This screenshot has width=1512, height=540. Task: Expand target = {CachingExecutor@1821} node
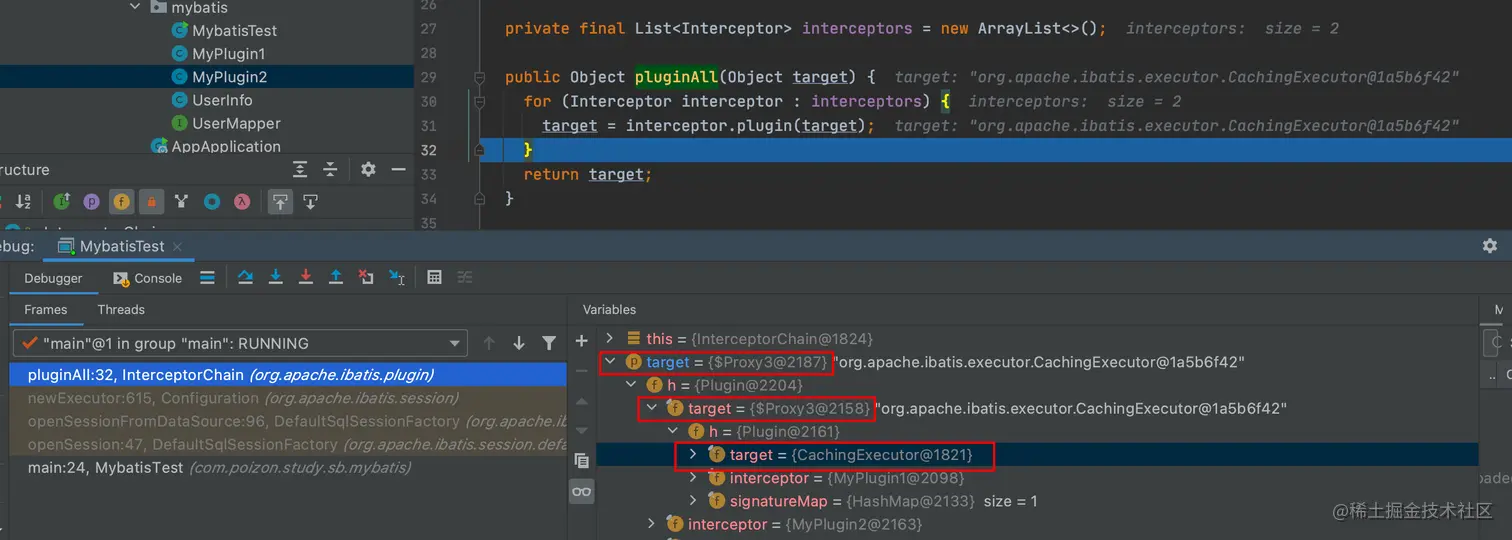(x=693, y=455)
